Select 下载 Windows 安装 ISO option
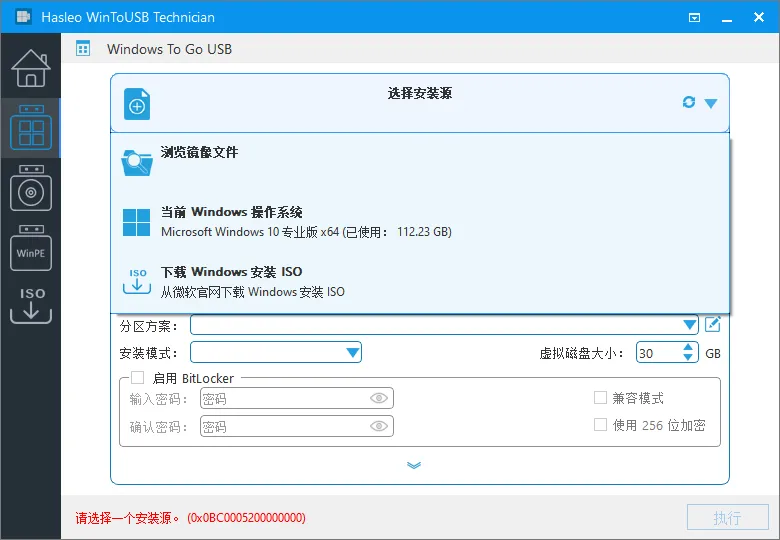This screenshot has height=540, width=780. tap(420, 282)
